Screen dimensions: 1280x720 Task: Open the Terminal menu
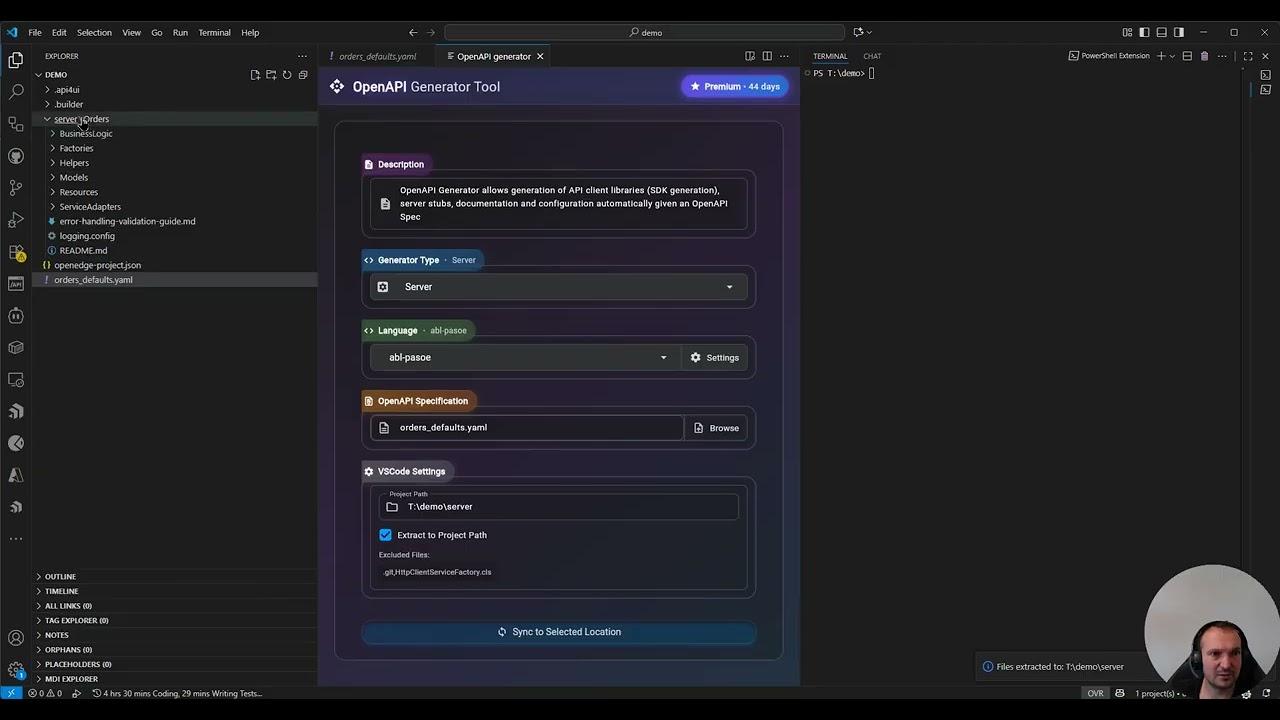click(x=214, y=32)
